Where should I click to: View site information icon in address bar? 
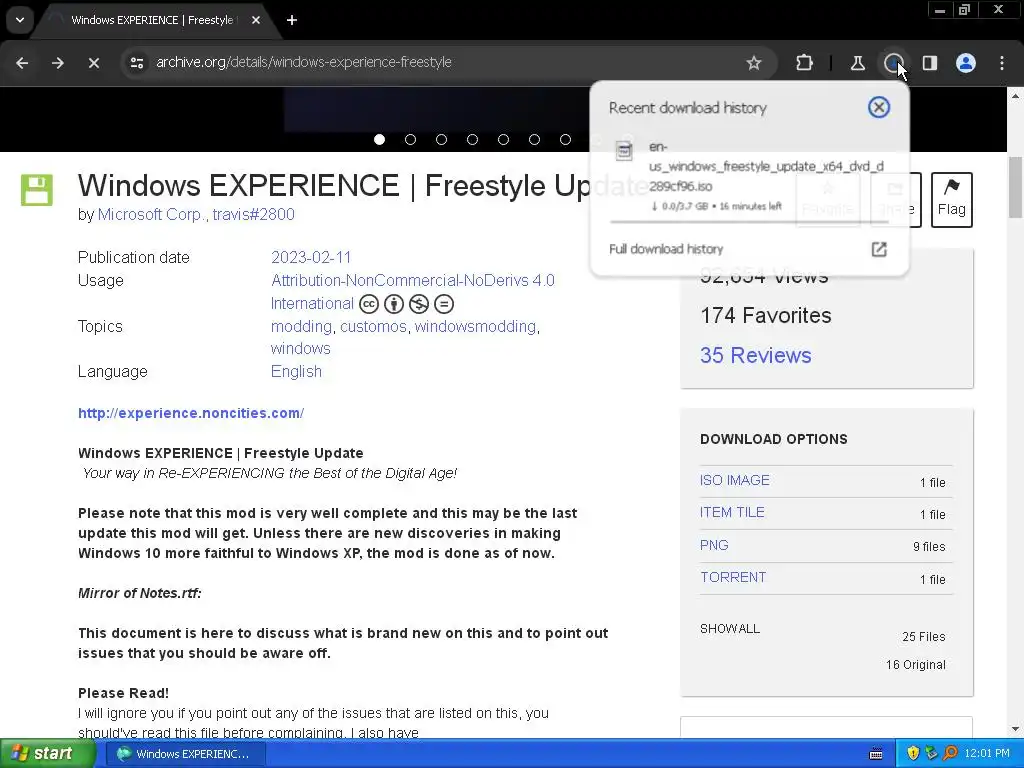[136, 63]
